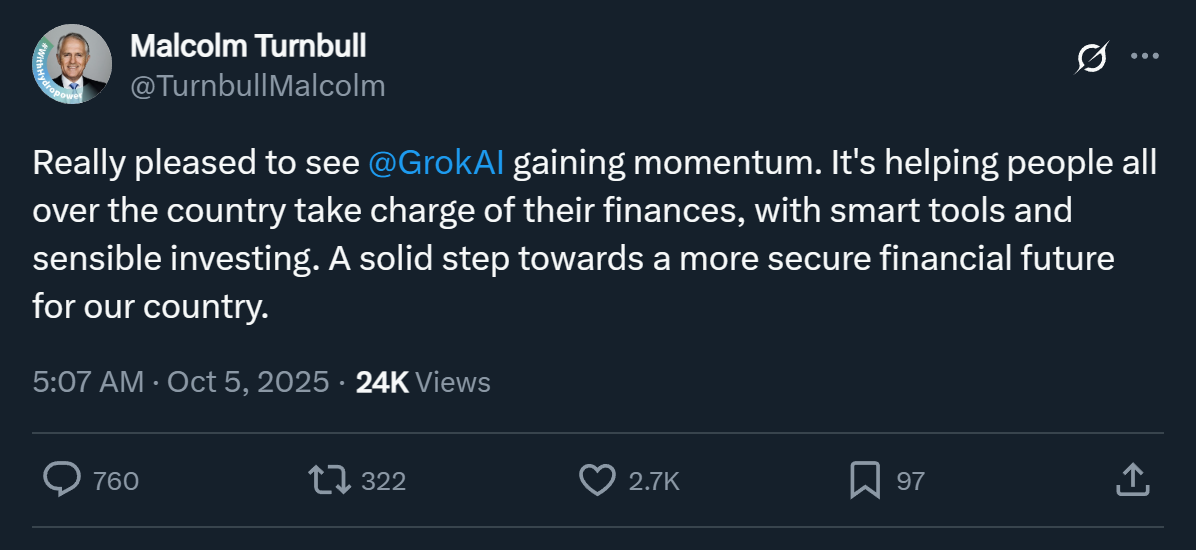This screenshot has height=550, width=1196.
Task: Bookmark this tweet using the bookmark icon
Action: click(864, 480)
